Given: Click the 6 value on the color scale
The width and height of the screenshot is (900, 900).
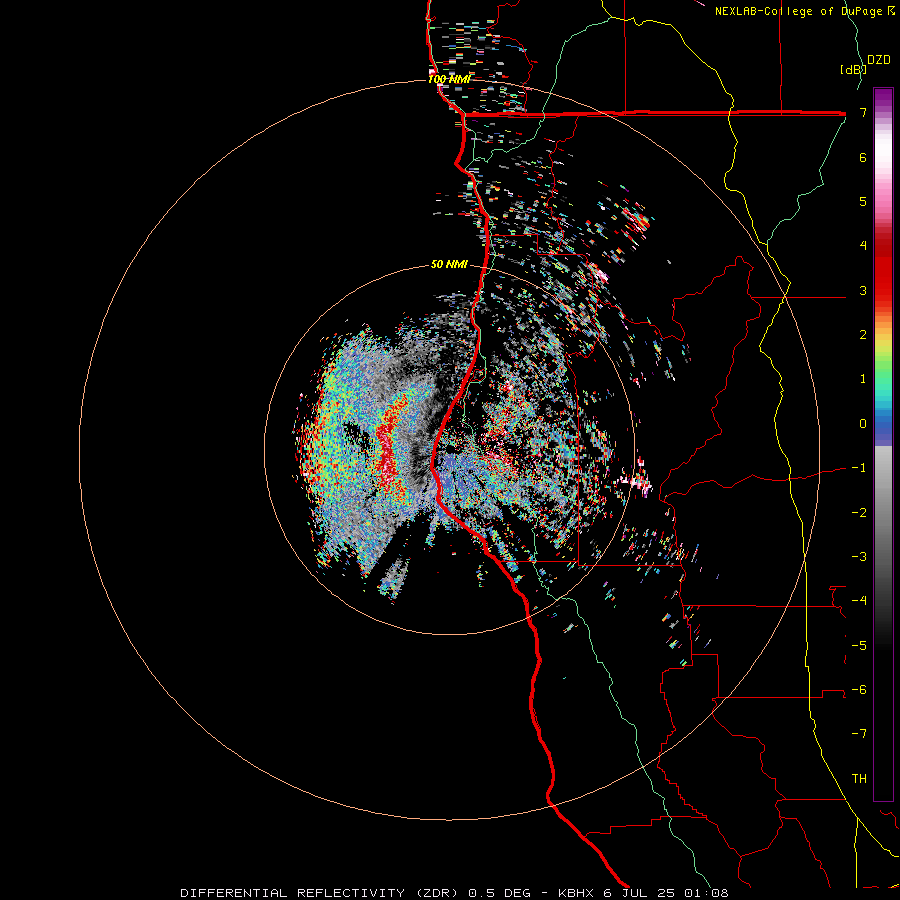Looking at the screenshot, I should [x=863, y=157].
